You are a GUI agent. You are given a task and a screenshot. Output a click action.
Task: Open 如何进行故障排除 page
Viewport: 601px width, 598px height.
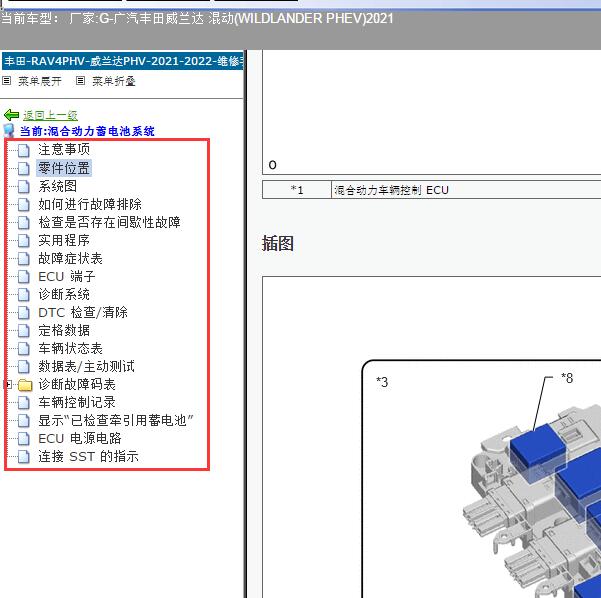(x=90, y=204)
